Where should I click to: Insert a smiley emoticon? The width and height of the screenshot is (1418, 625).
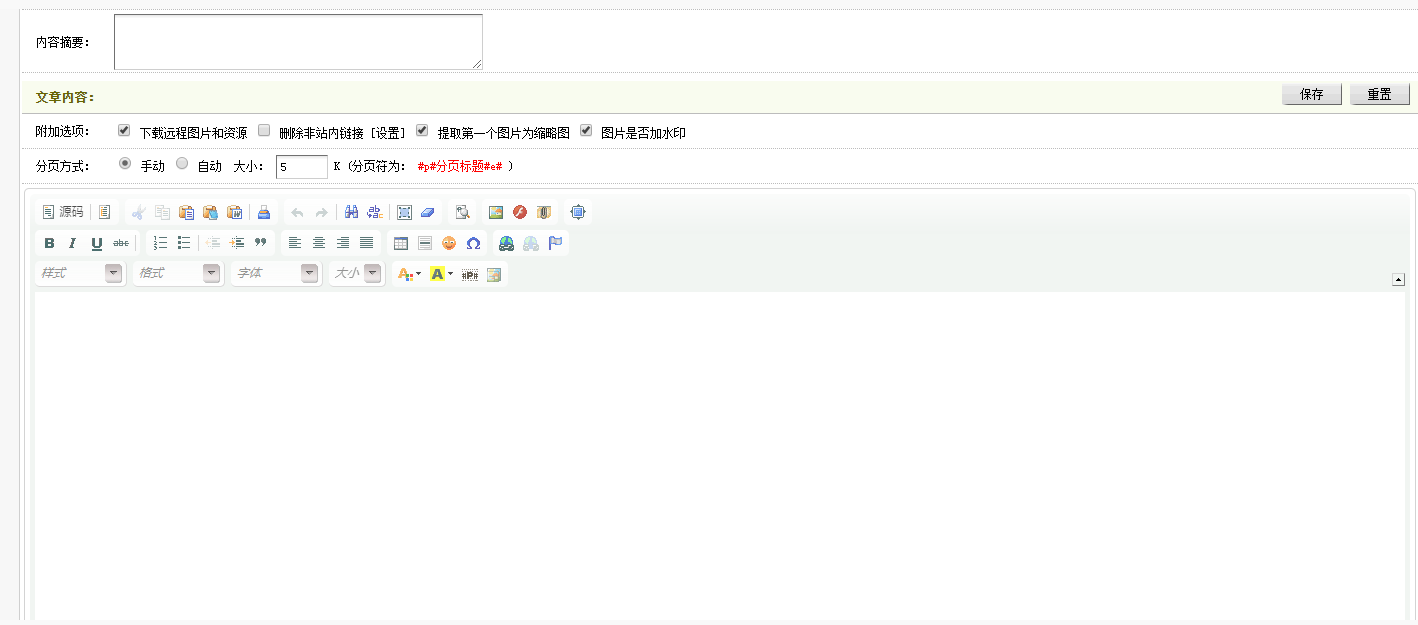coord(449,243)
